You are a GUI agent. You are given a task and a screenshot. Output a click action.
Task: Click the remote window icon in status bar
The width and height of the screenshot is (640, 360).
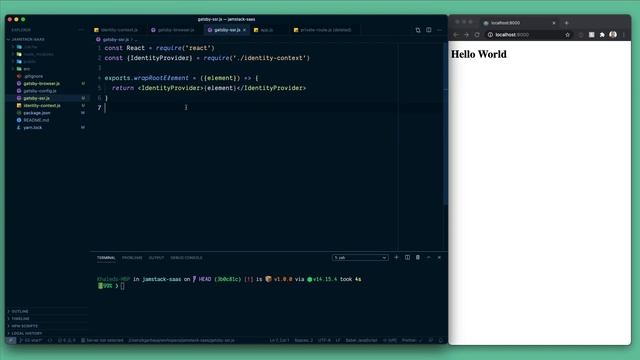click(x=11, y=340)
